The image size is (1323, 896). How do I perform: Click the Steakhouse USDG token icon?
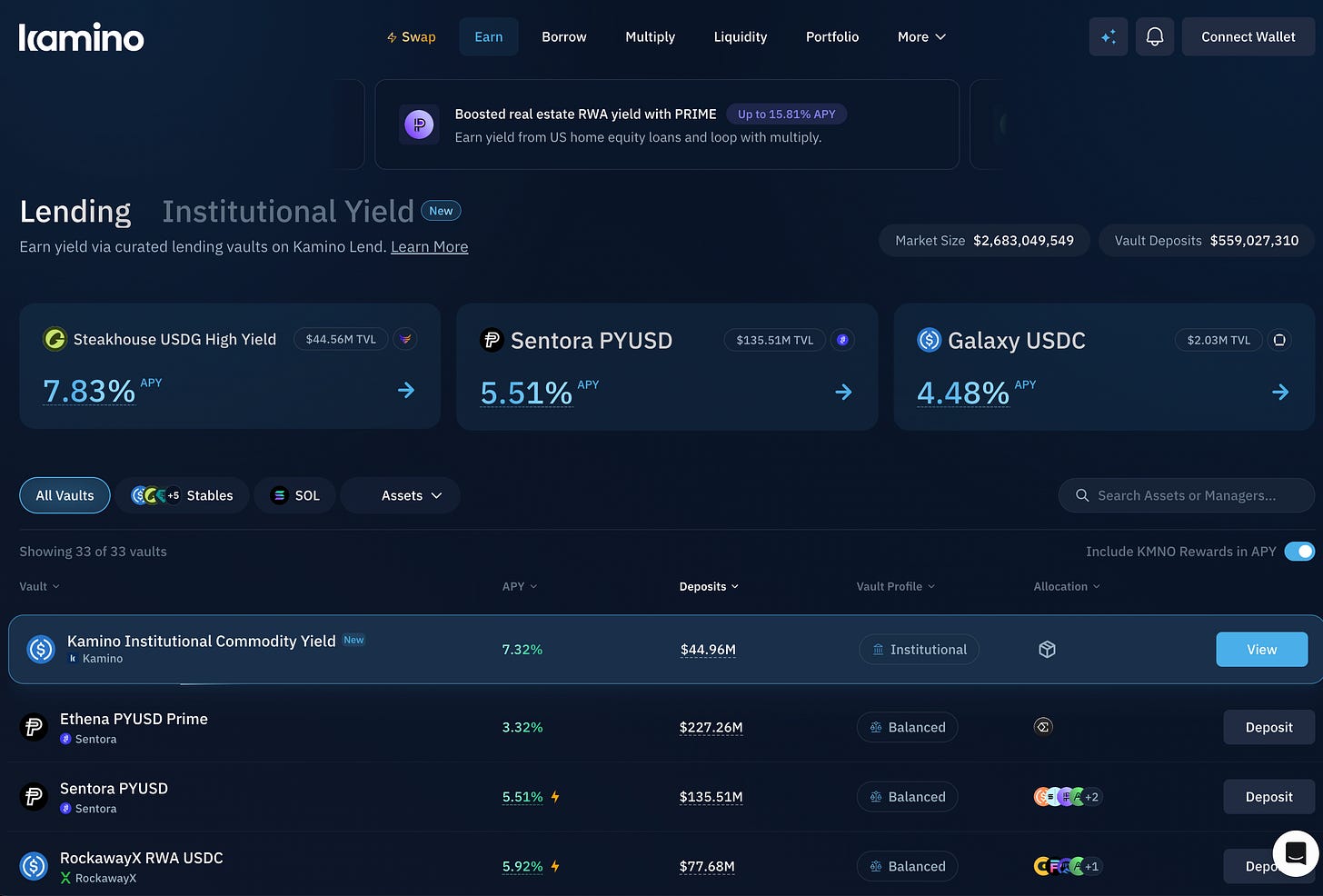pos(55,339)
